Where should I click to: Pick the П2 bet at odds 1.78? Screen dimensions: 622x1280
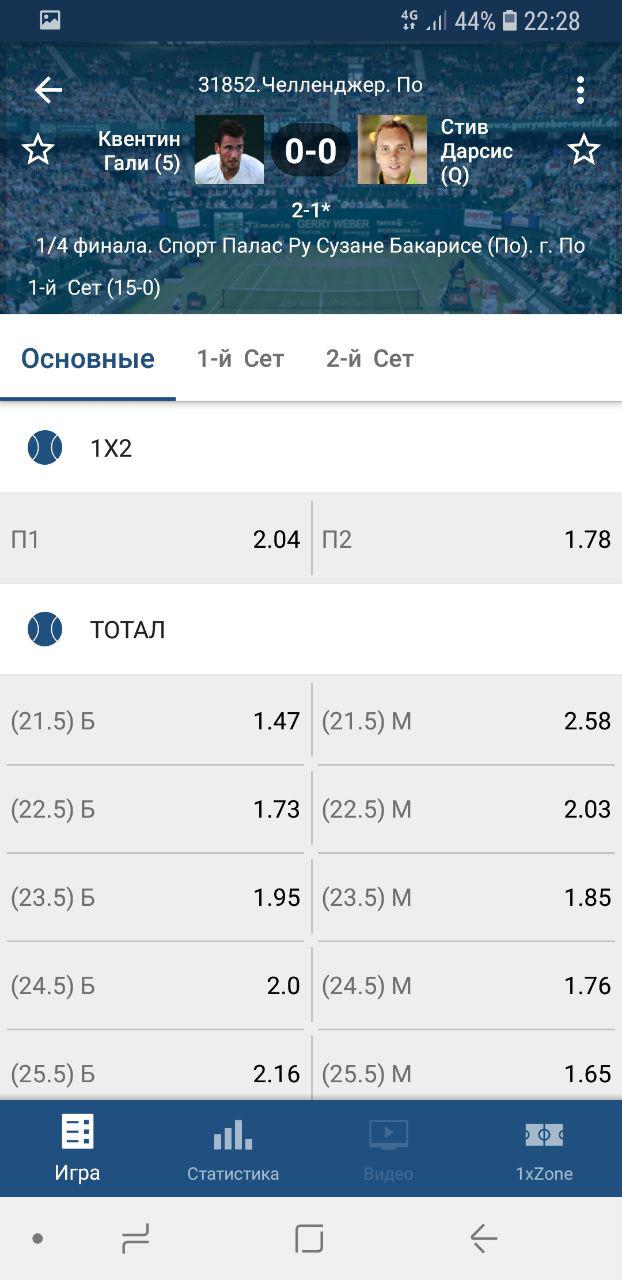coord(466,540)
